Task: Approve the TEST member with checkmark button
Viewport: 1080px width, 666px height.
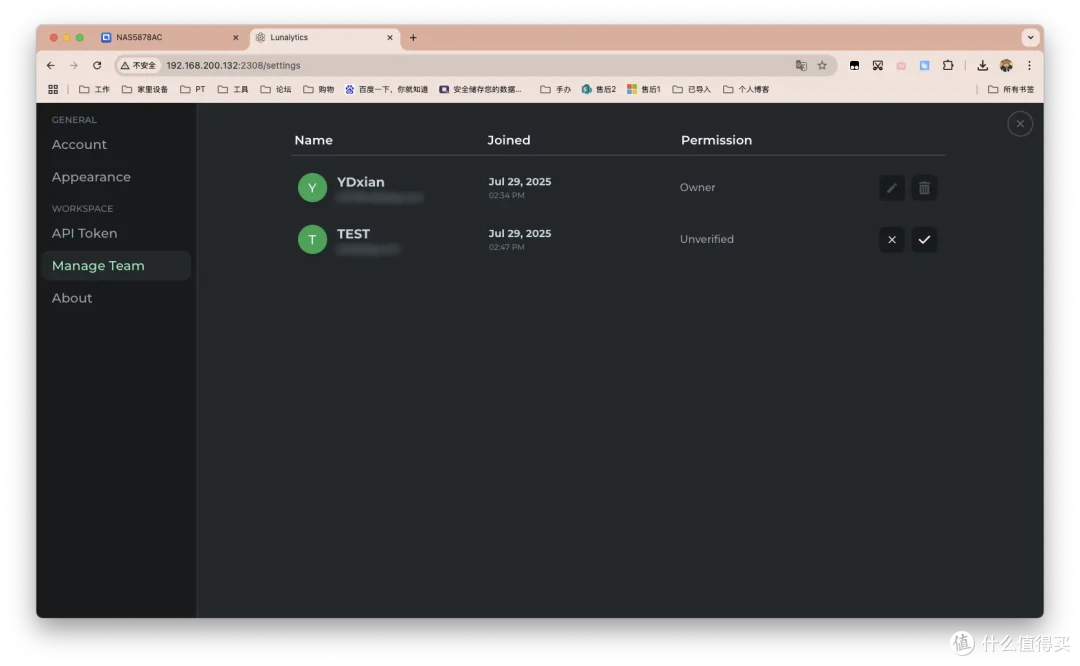Action: pyautogui.click(x=924, y=240)
